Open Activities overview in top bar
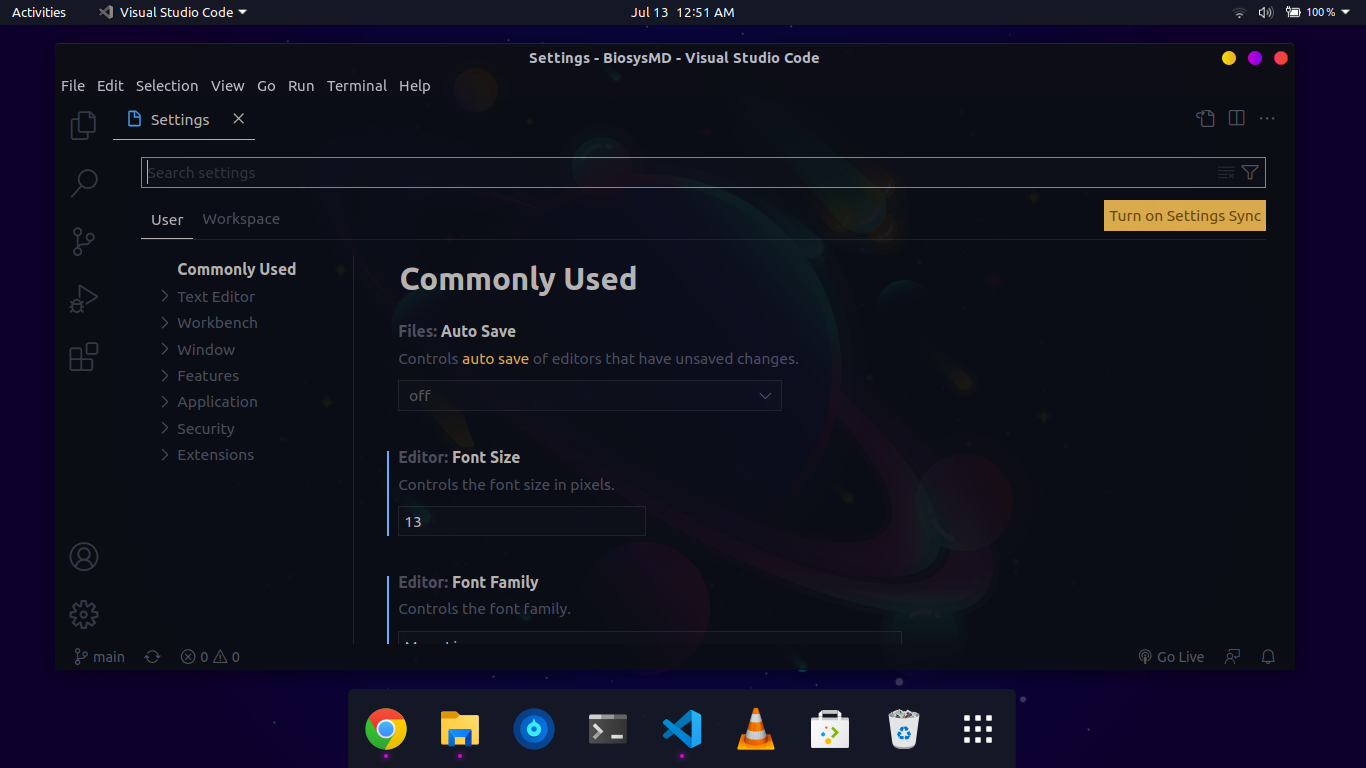Viewport: 1366px width, 768px height. pyautogui.click(x=39, y=12)
